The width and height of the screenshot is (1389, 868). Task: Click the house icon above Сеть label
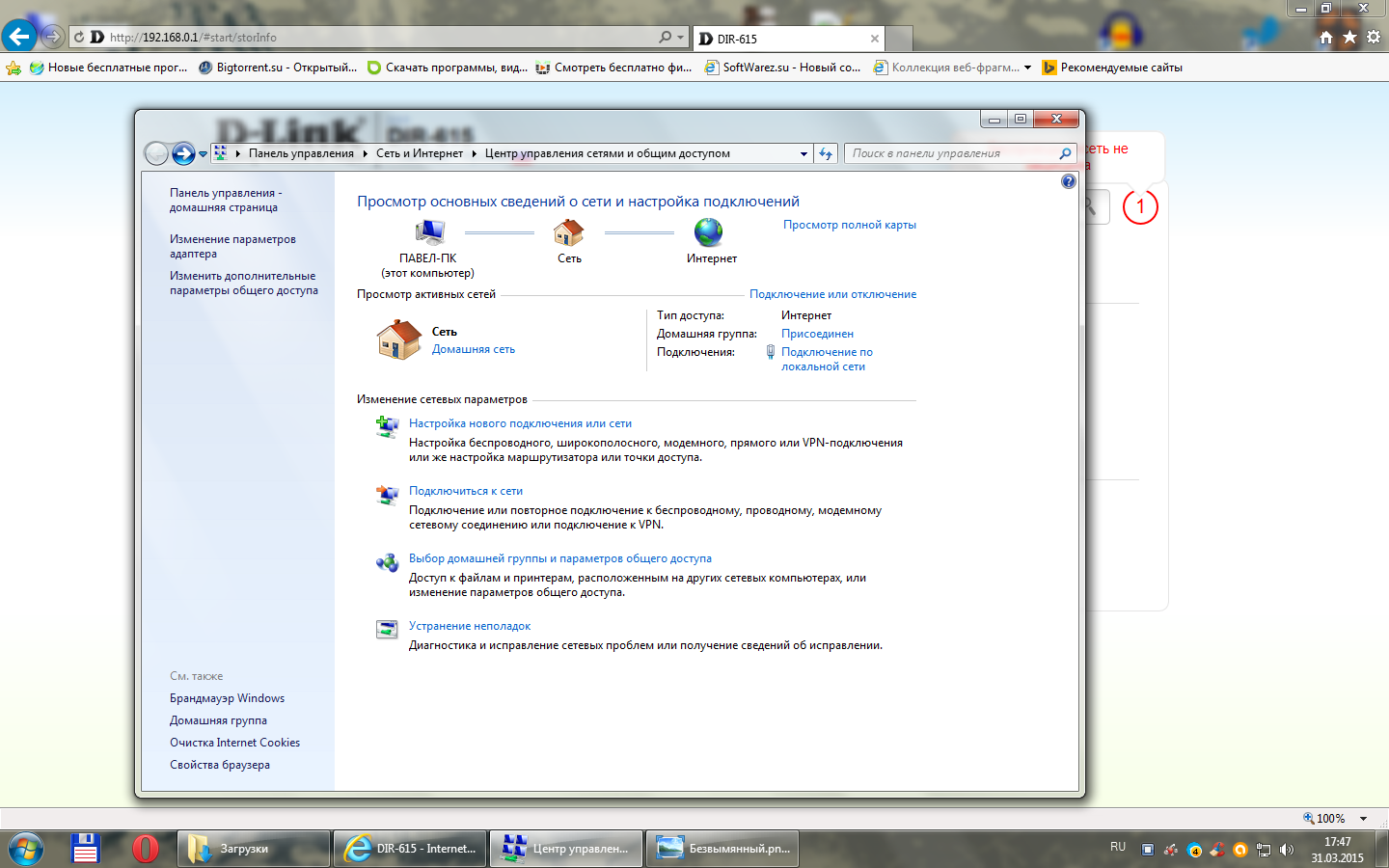tap(568, 232)
